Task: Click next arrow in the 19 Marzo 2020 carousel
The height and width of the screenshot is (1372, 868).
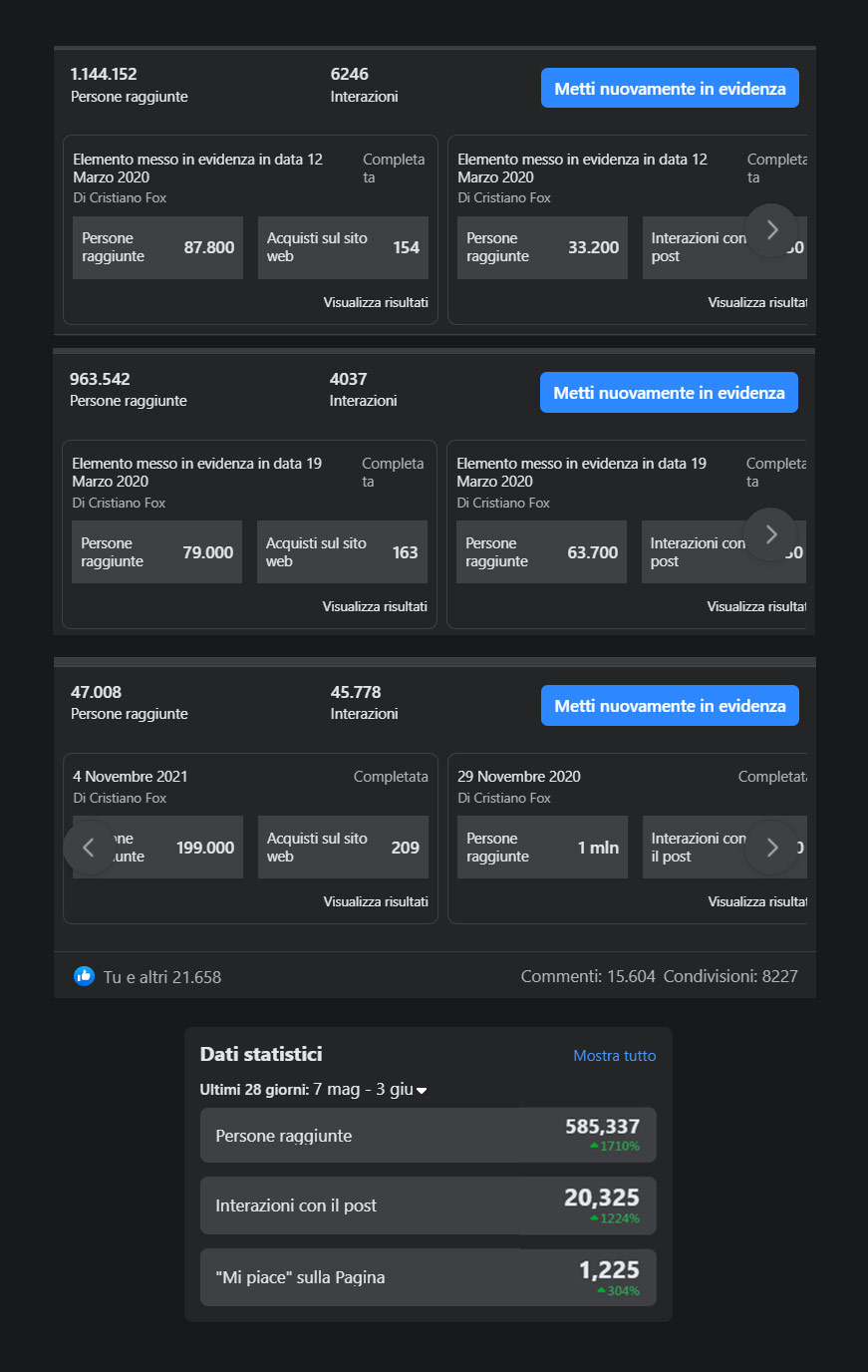Action: click(x=770, y=534)
